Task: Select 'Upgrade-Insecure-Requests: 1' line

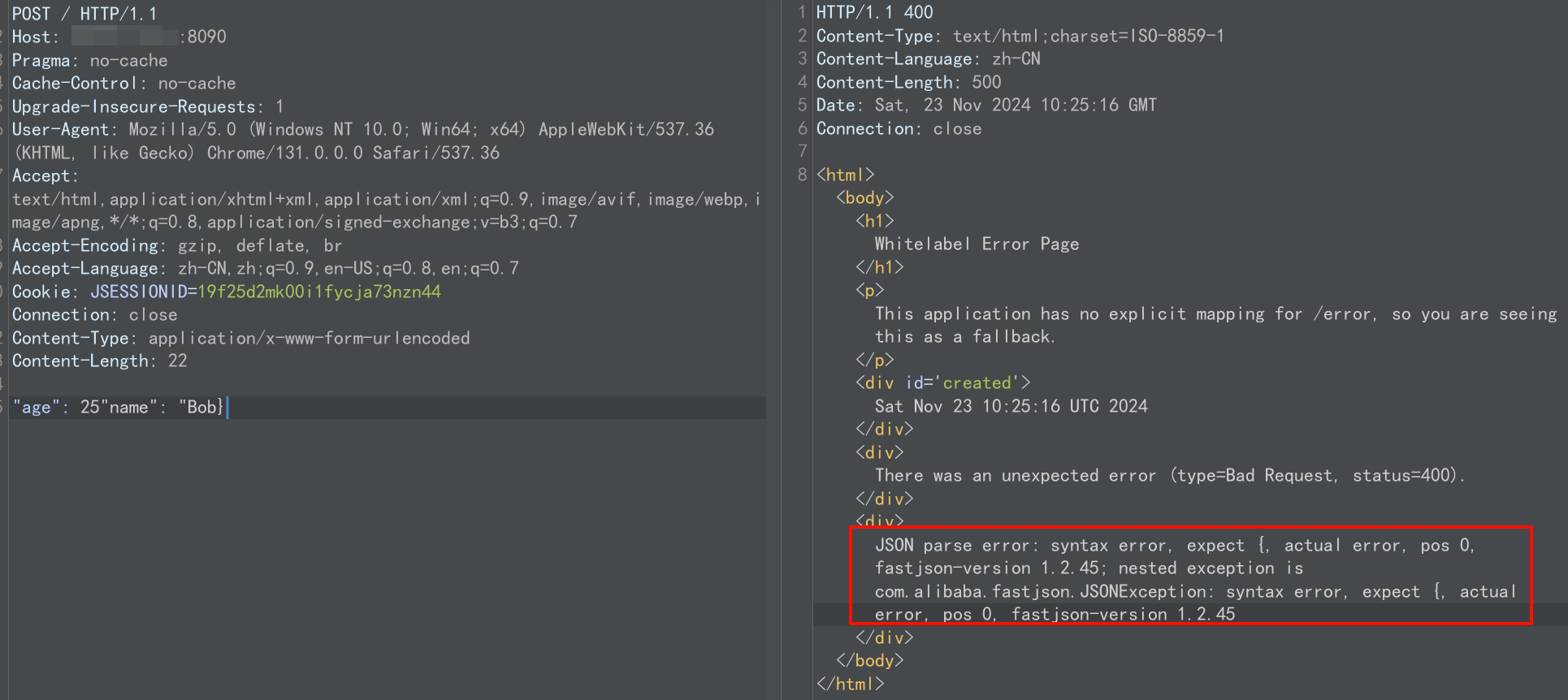Action: point(148,106)
